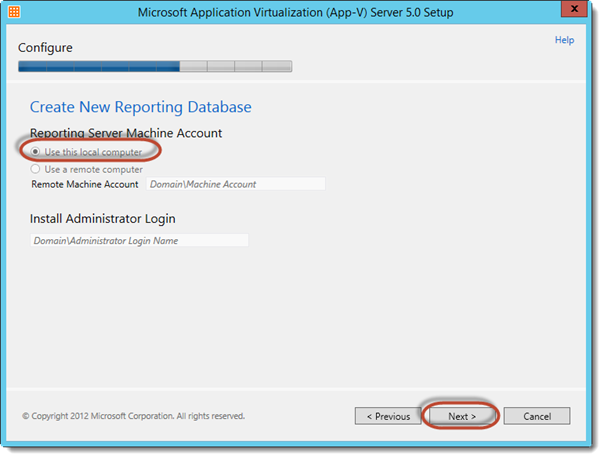
Task: Click the Install Administrator Login name field
Action: point(139,241)
